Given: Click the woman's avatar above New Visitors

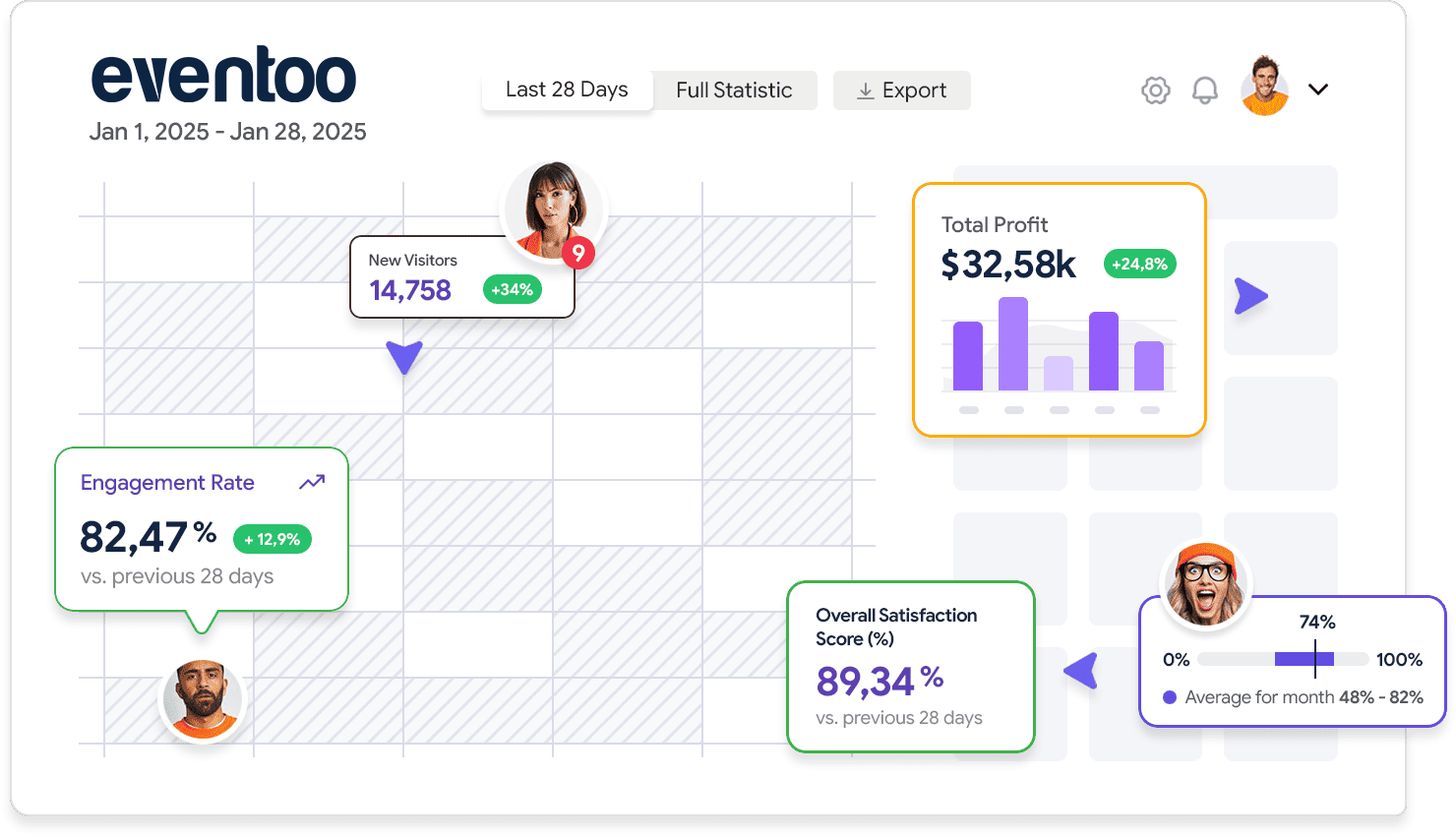Looking at the screenshot, I should pyautogui.click(x=554, y=209).
